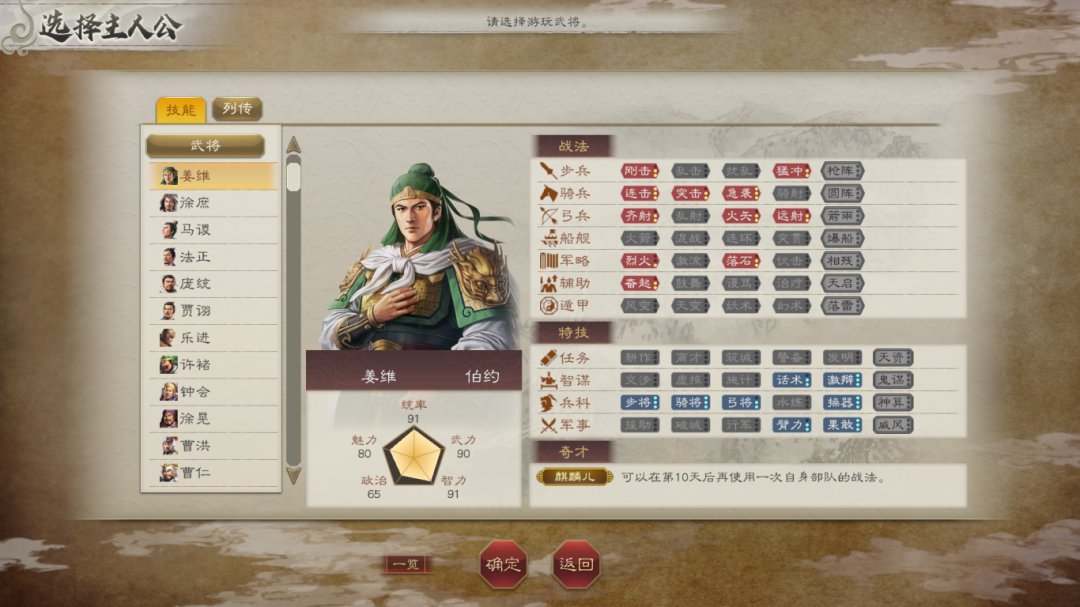Click the 军事 crossed swords icon
Viewport: 1080px width, 607px height.
548,425
